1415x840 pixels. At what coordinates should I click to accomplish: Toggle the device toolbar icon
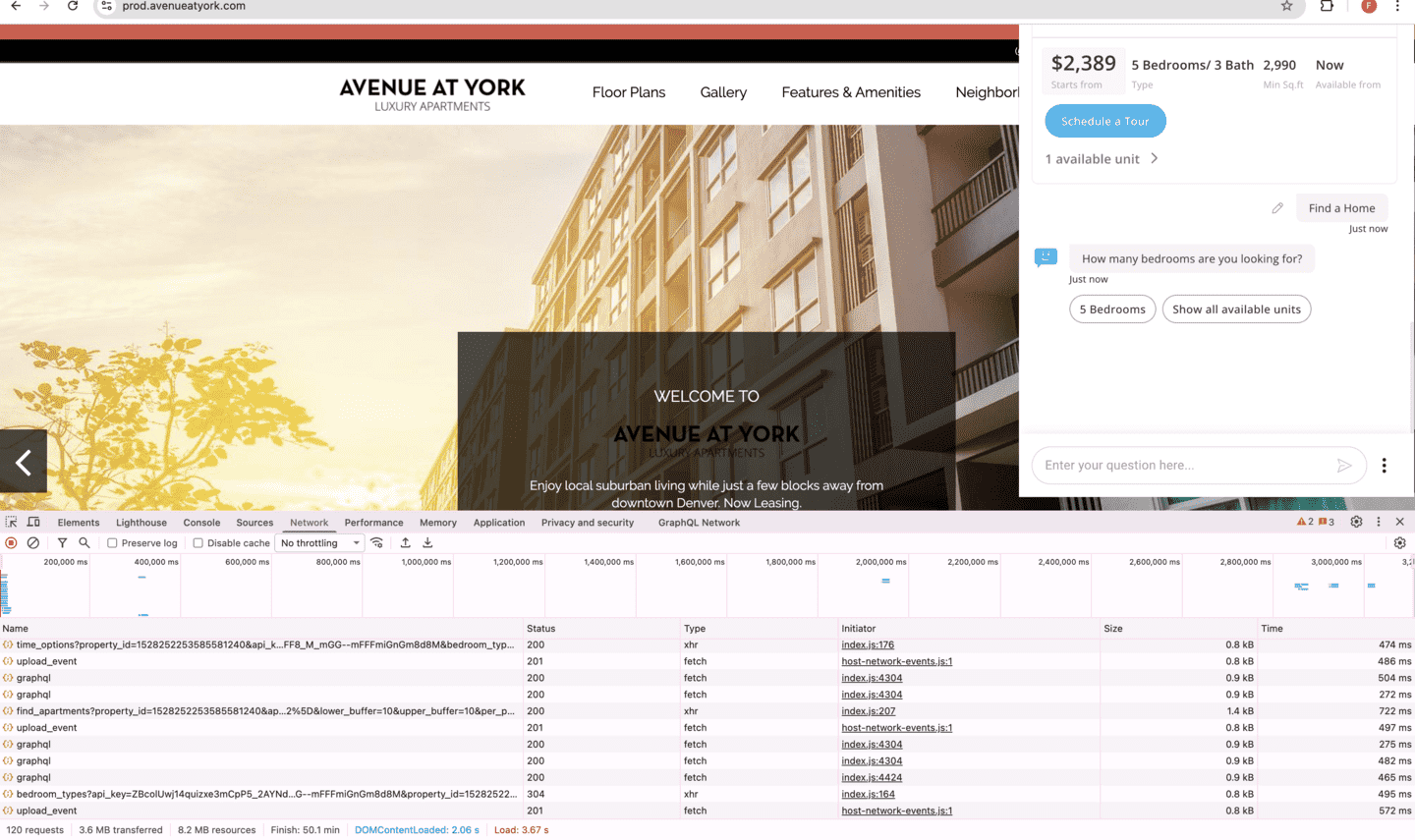[x=33, y=523]
